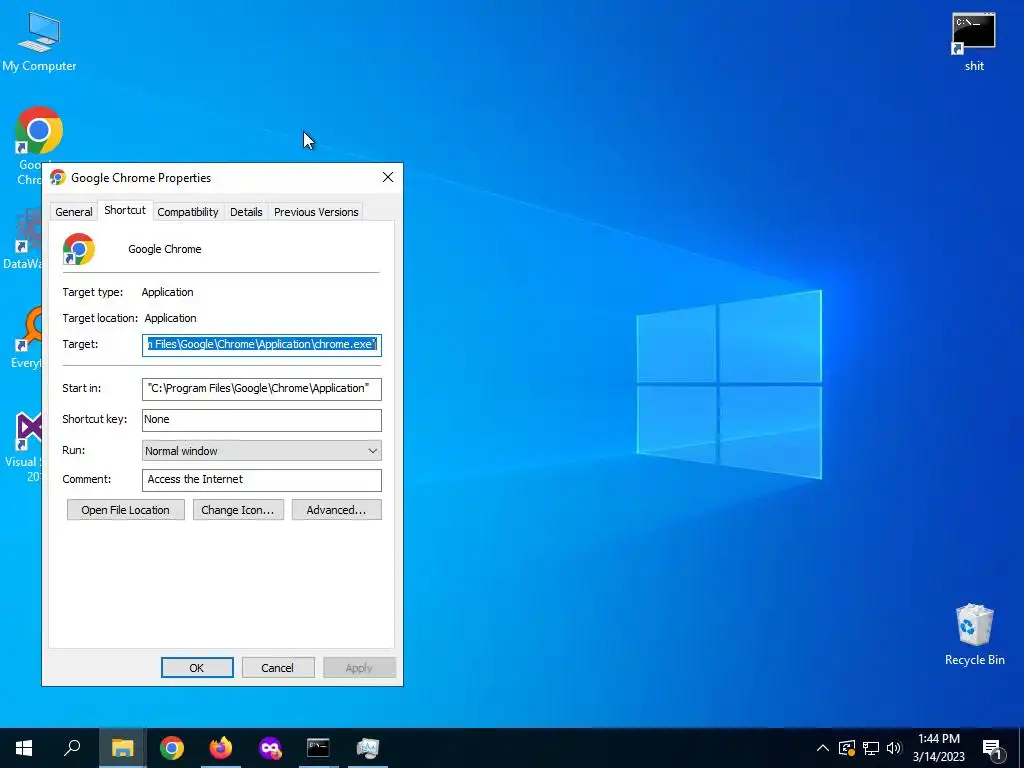Image resolution: width=1024 pixels, height=768 pixels.
Task: Confirm with the OK button
Action: [197, 667]
